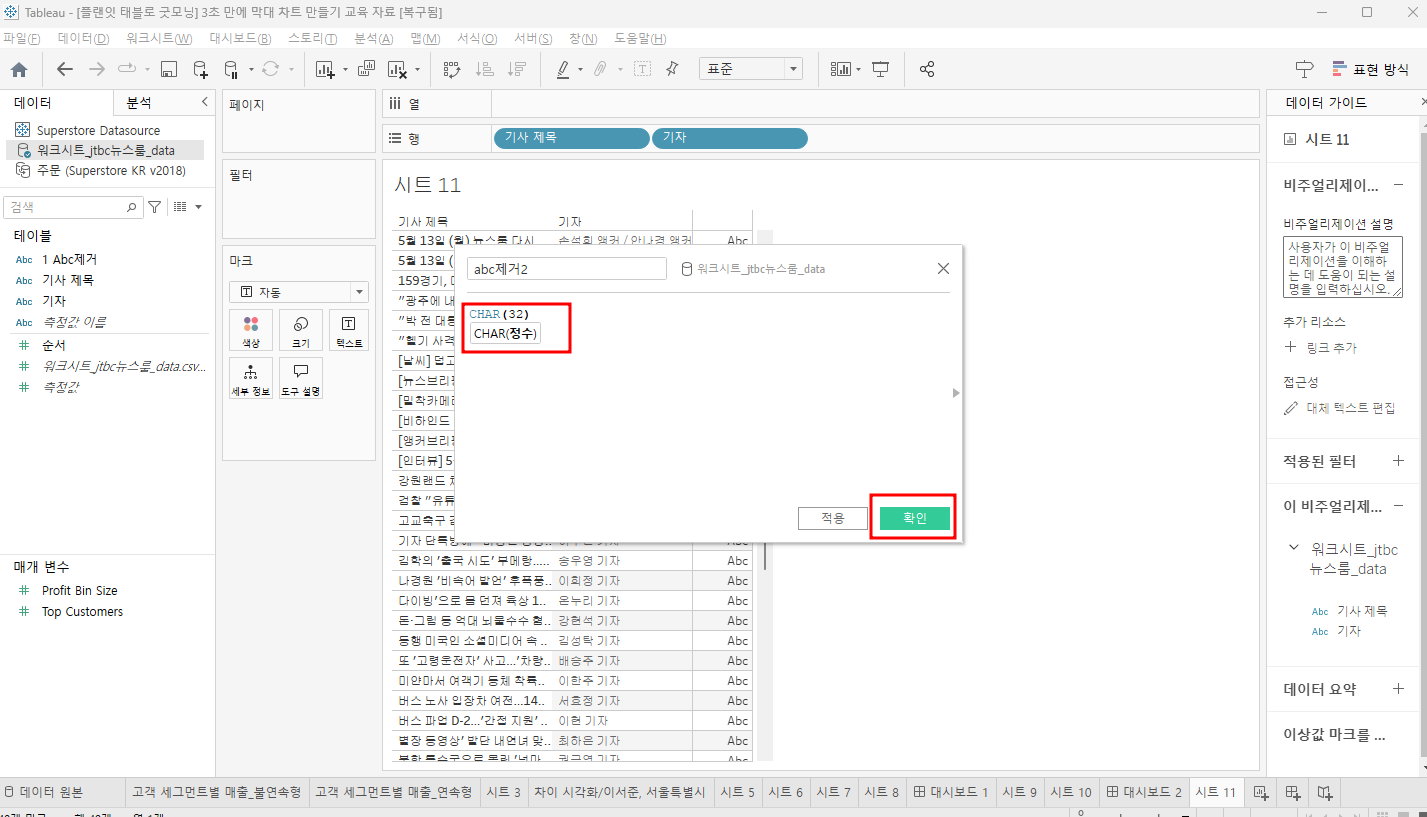Expand Applied Filters section in Data Guide

click(x=1398, y=461)
